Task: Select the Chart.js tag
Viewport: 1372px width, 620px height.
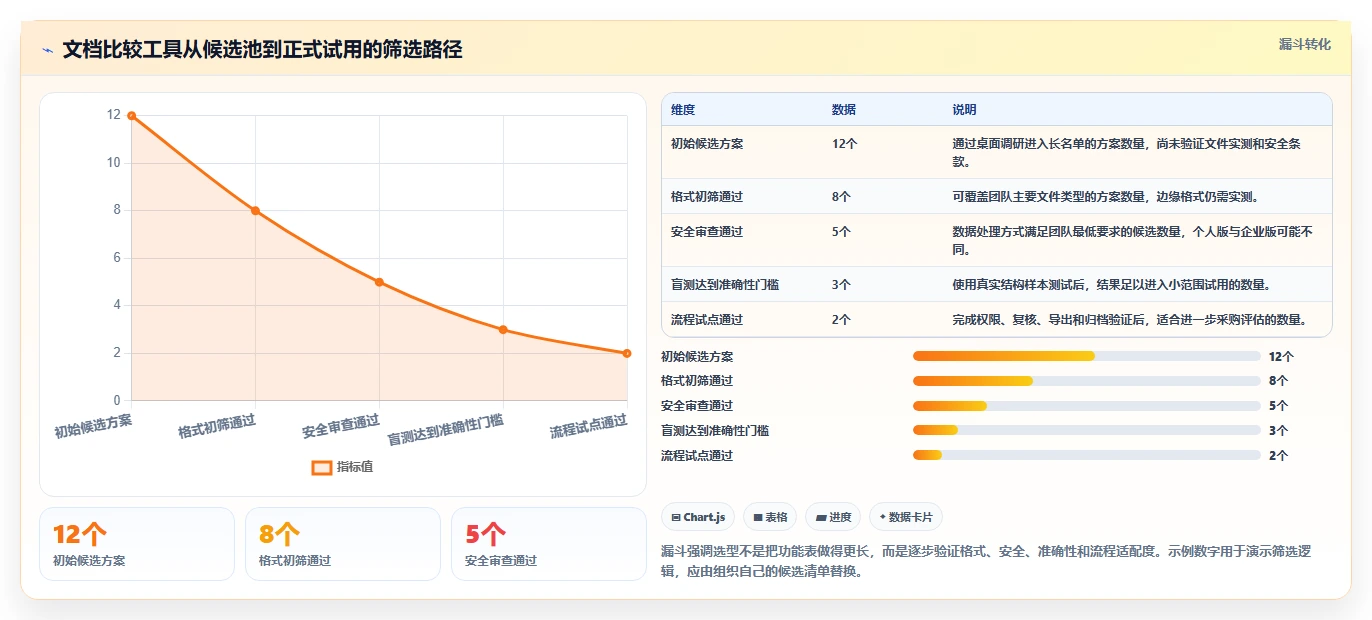Action: point(698,517)
